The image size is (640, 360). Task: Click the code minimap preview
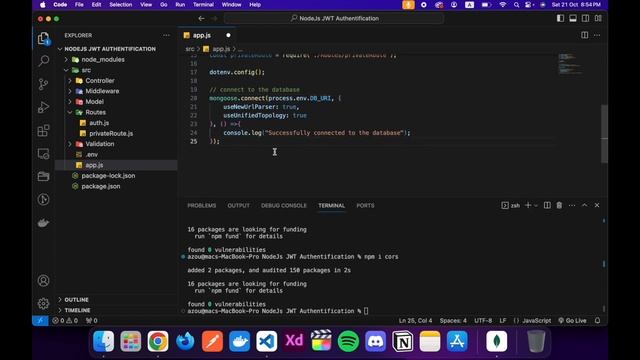pos(570,64)
